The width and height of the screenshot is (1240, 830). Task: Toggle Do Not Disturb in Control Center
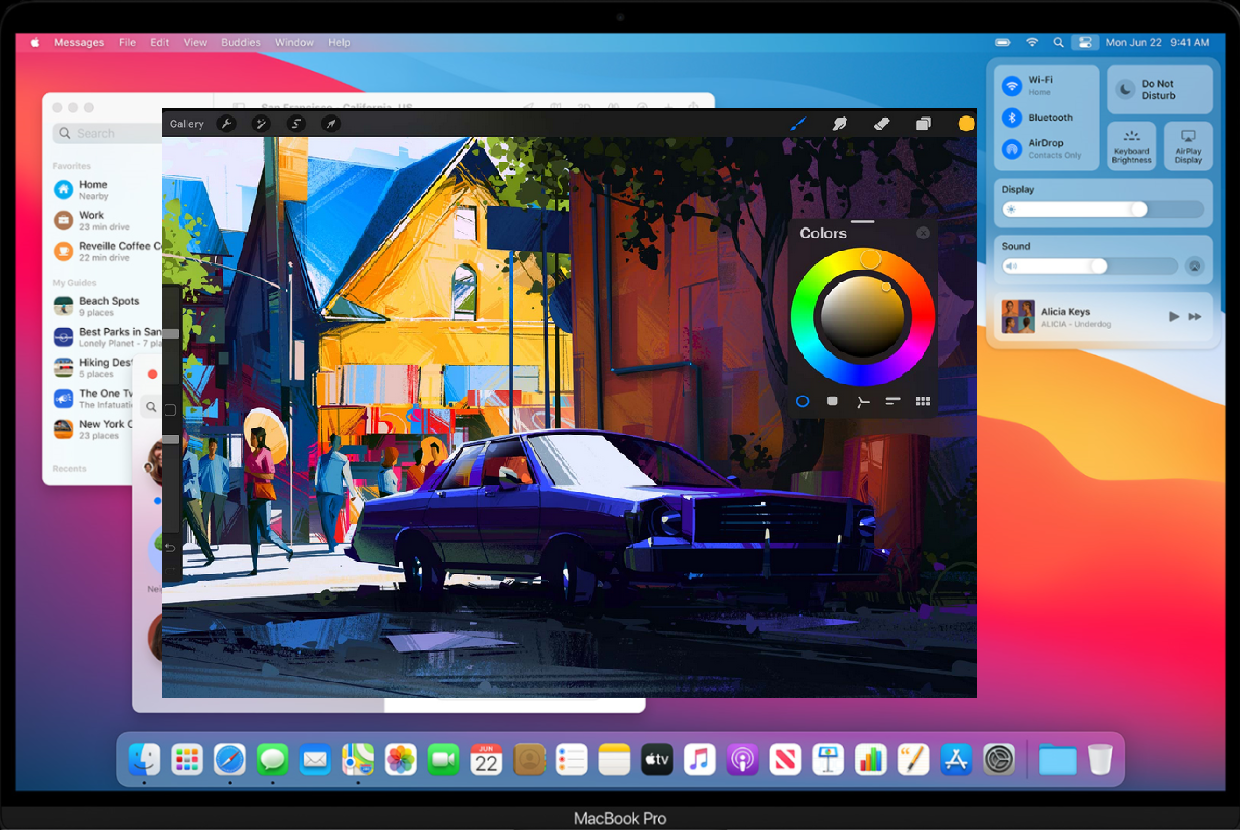[1159, 88]
